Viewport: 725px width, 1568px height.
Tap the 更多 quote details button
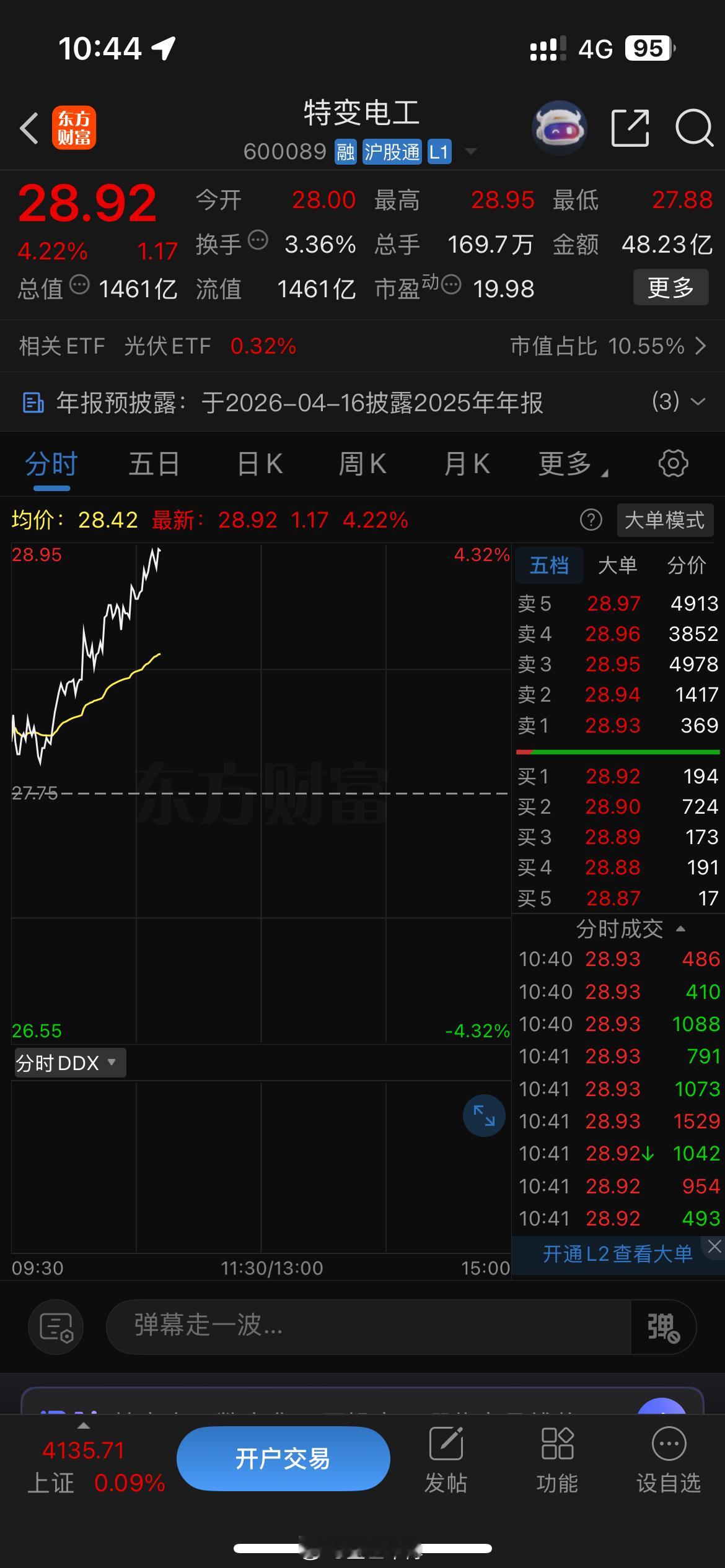click(670, 287)
